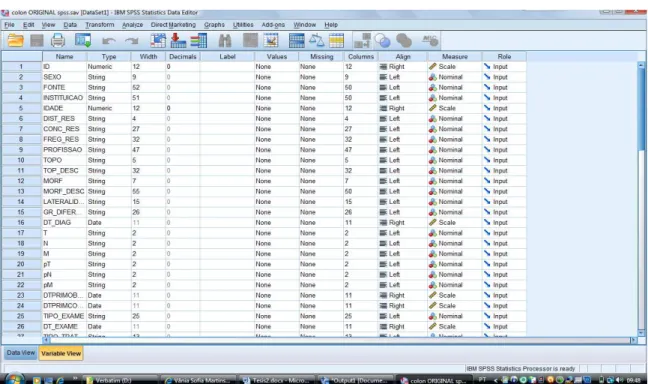Click the Input role cell for MORF
648x384 pixels.
(x=504, y=181)
